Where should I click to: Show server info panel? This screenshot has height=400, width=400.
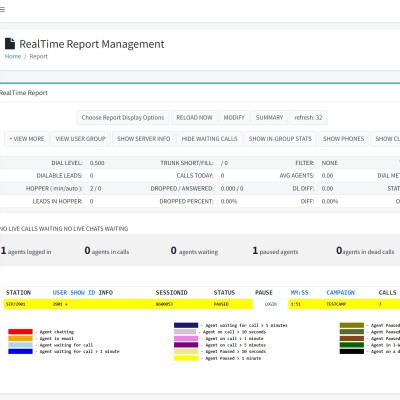(x=144, y=139)
